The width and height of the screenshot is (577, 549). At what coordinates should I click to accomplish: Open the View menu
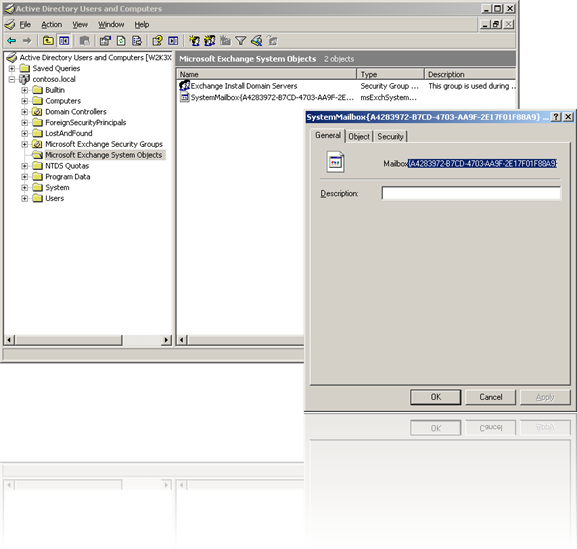(80, 25)
